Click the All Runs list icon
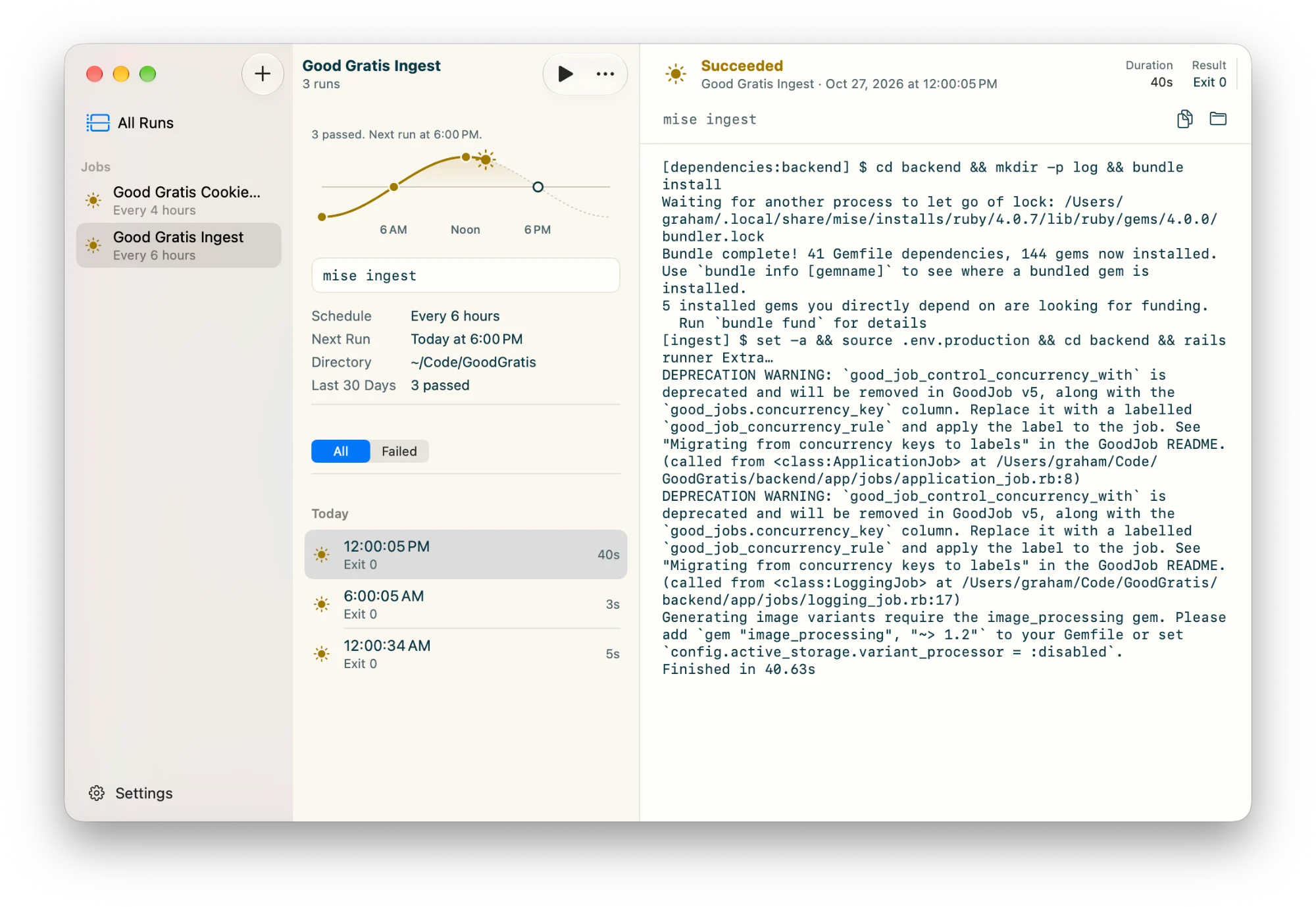This screenshot has width=1316, height=907. click(98, 123)
